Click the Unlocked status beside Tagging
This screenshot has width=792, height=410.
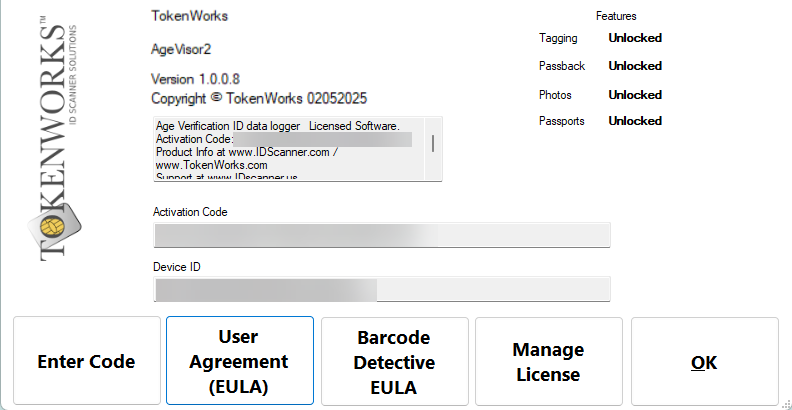635,38
